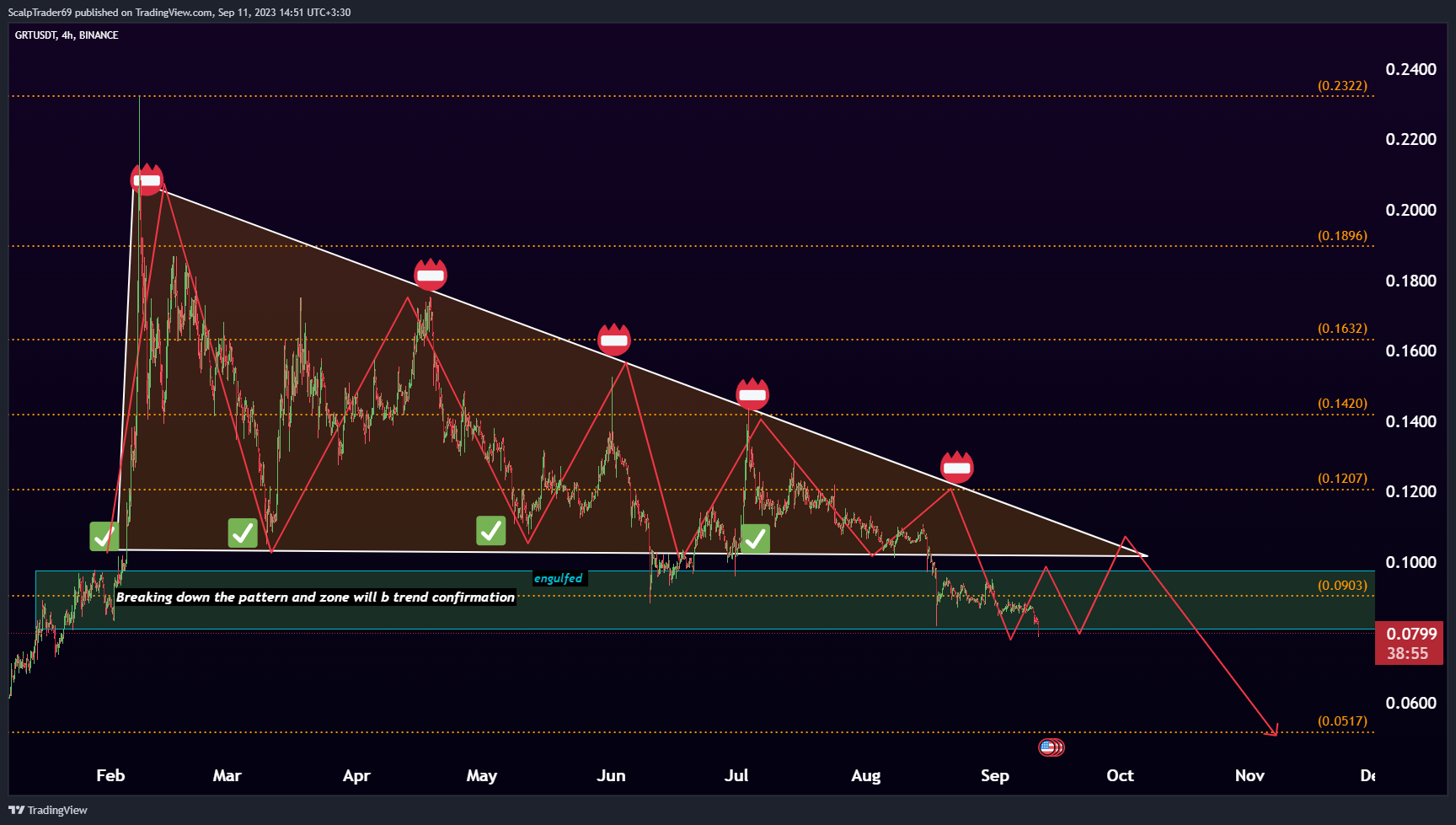Click the 0.2200 price axis value
Image resolution: width=1456 pixels, height=825 pixels.
click(1411, 139)
